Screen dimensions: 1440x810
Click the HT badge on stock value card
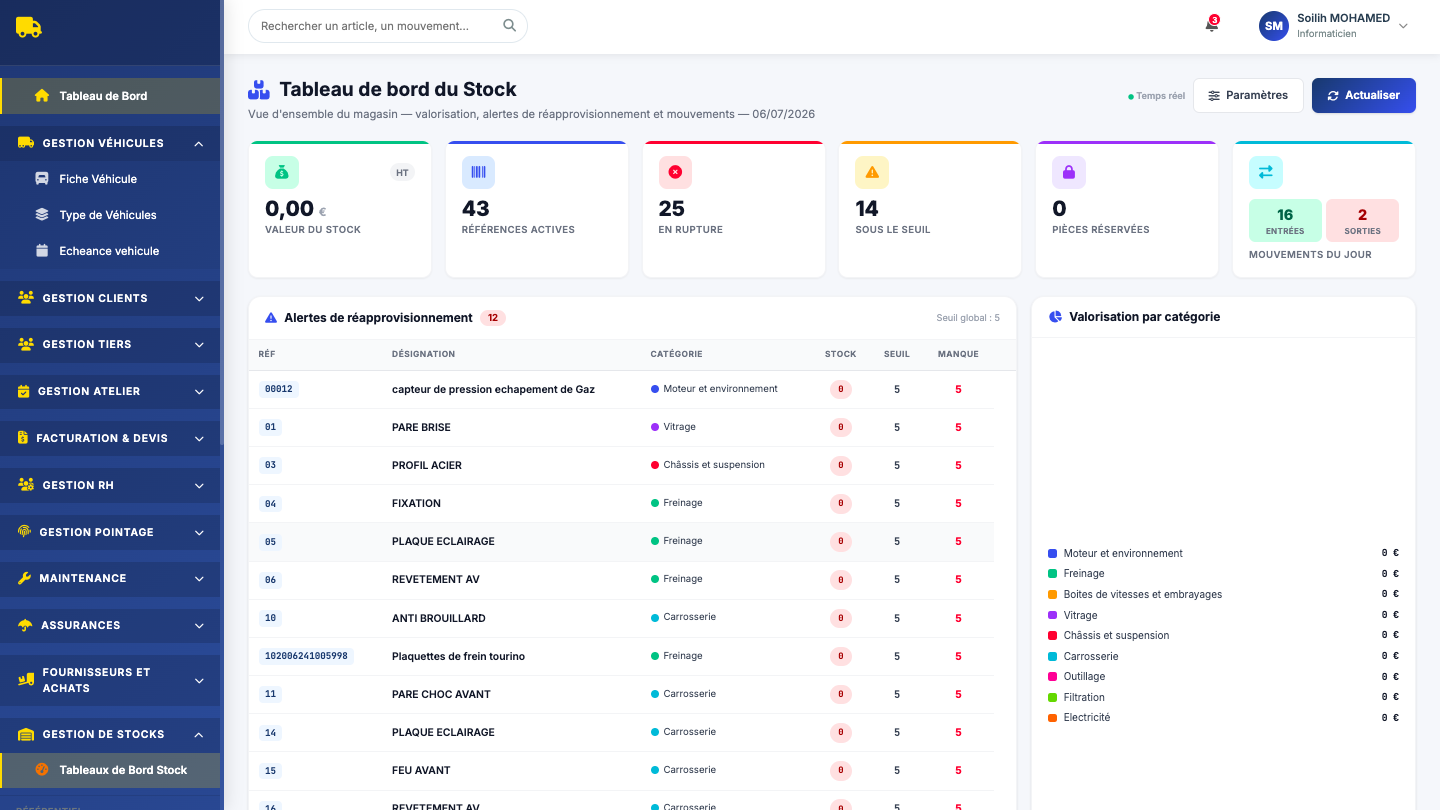click(x=402, y=172)
